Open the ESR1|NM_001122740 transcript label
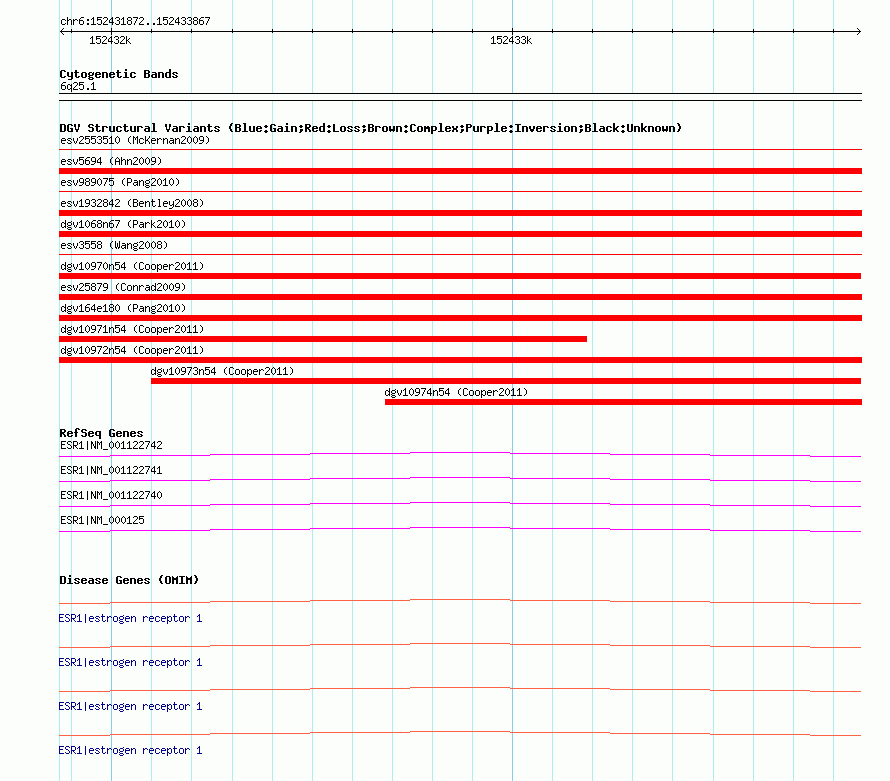The height and width of the screenshot is (781, 890). (111, 496)
